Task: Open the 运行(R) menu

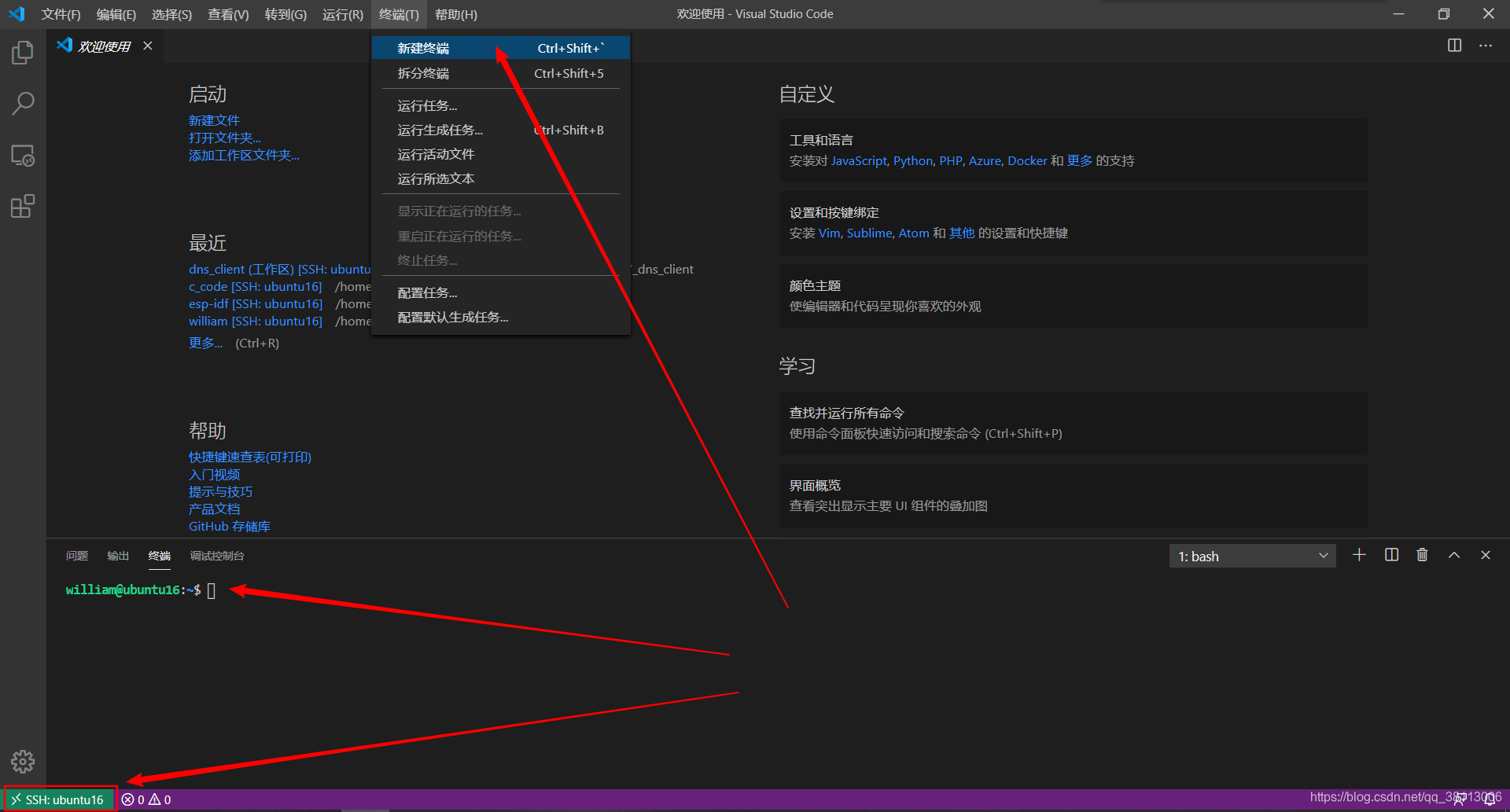Action: click(x=343, y=14)
